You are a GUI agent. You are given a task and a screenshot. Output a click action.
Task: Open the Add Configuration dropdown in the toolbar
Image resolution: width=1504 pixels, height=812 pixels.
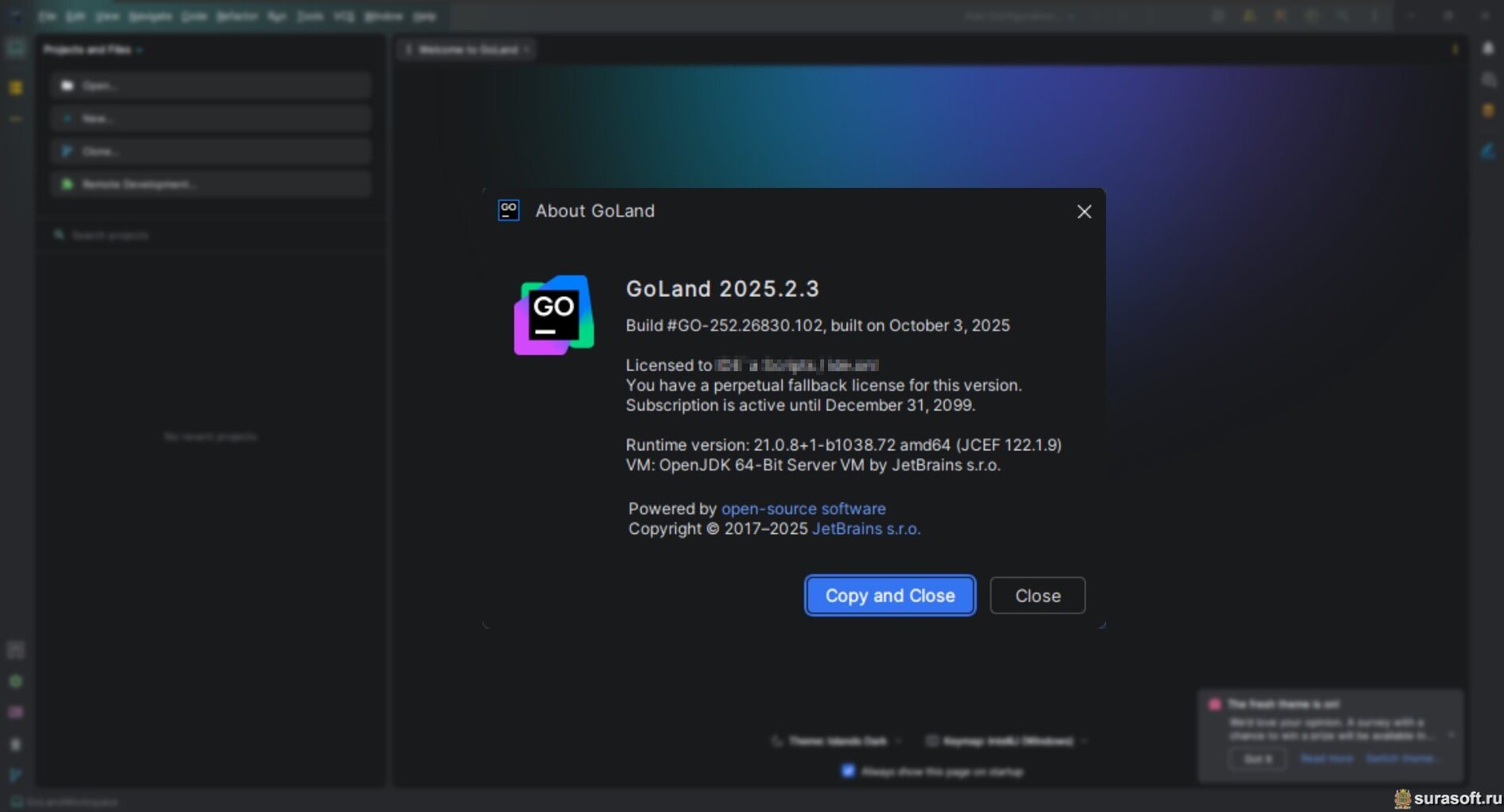click(1019, 16)
